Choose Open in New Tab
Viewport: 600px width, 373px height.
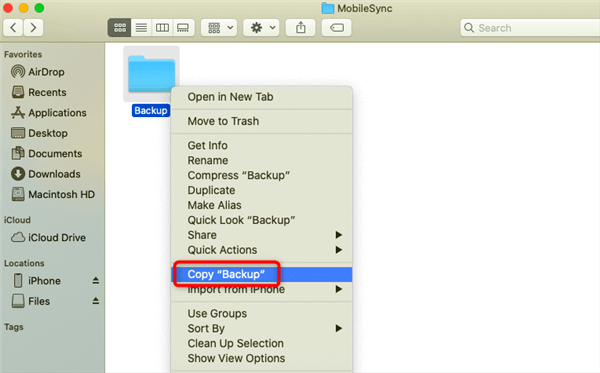click(x=261, y=97)
